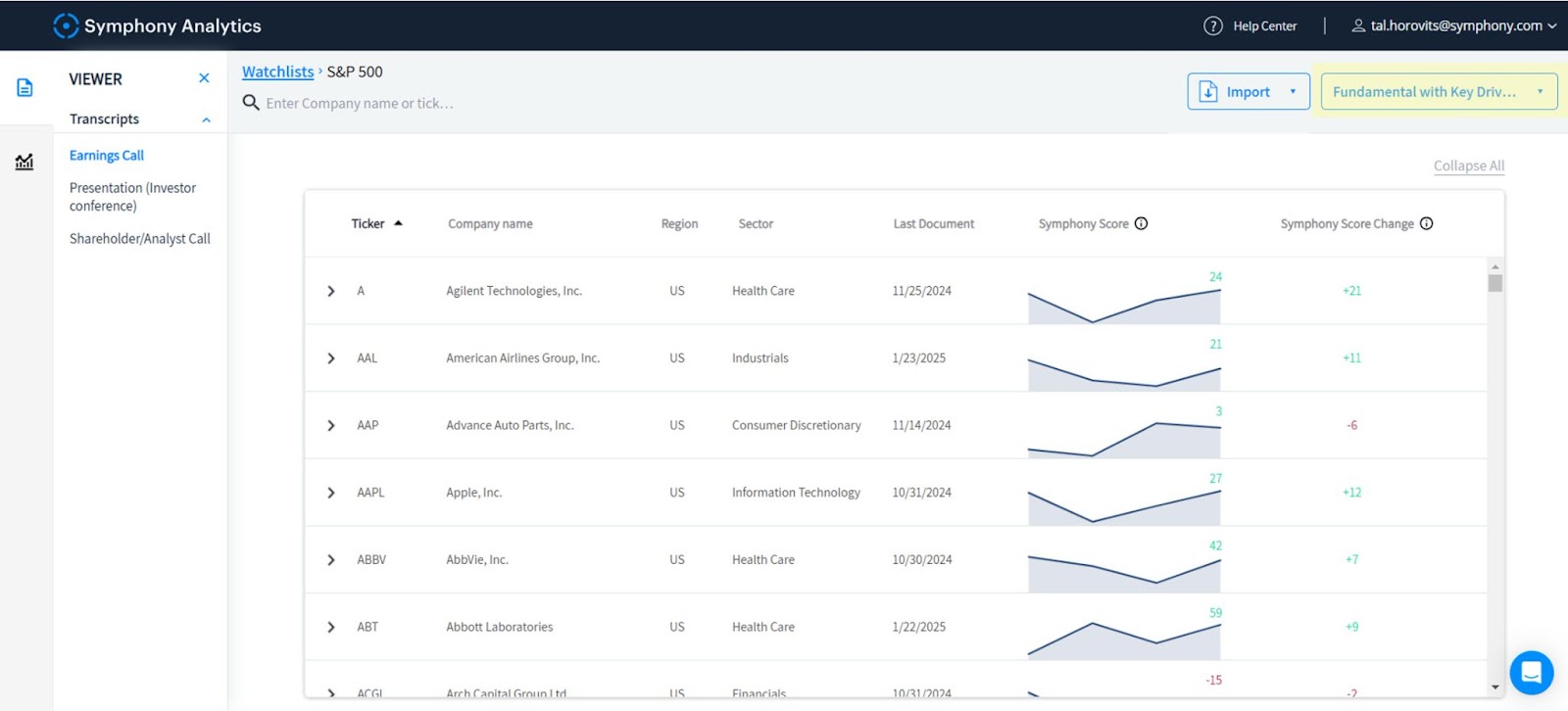Collapse the Transcripts section chevron
The width and height of the screenshot is (1568, 711).
(206, 120)
